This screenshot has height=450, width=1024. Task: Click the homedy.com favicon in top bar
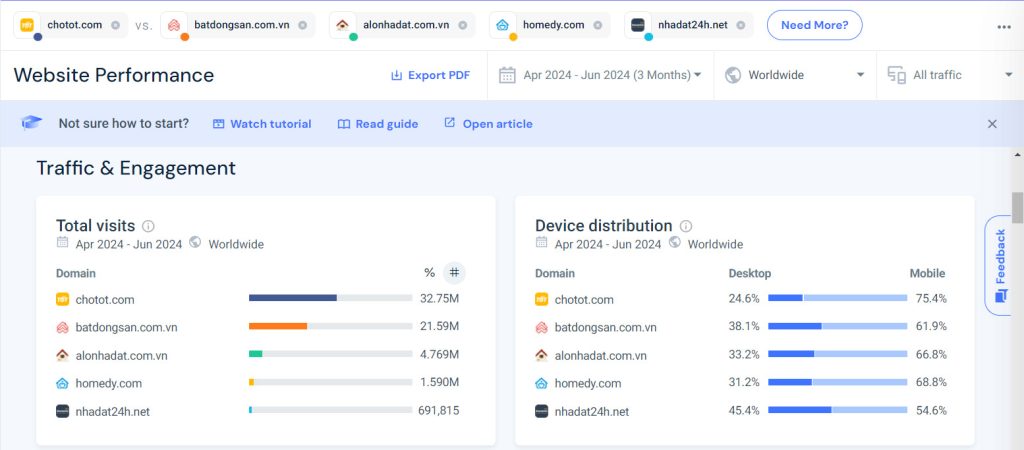tap(504, 25)
